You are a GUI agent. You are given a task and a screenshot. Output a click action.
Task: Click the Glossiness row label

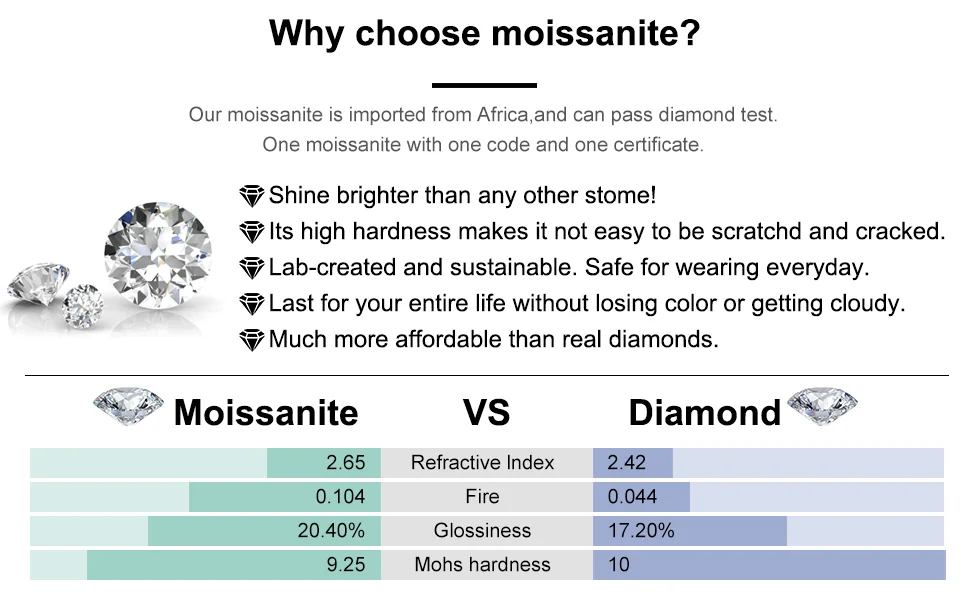click(483, 531)
